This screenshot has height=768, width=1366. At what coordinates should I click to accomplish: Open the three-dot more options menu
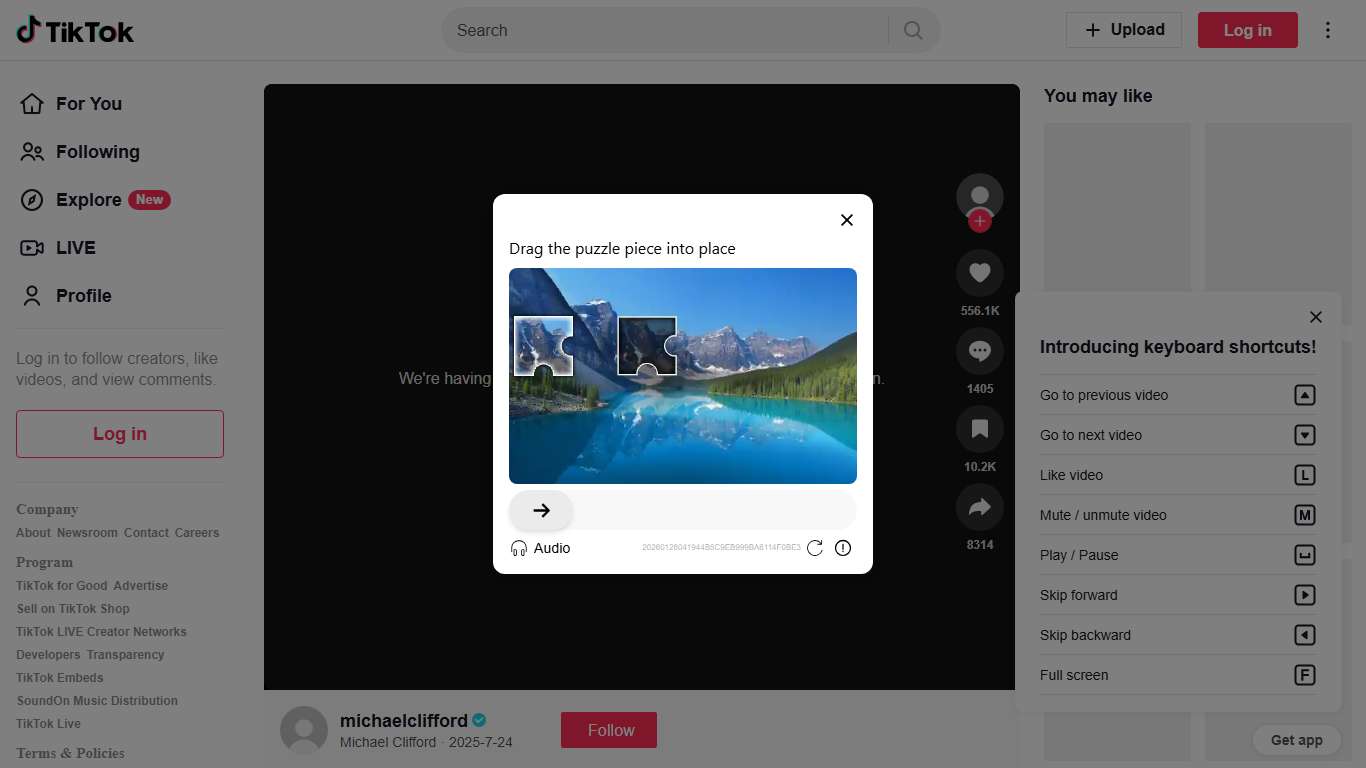coord(1328,30)
